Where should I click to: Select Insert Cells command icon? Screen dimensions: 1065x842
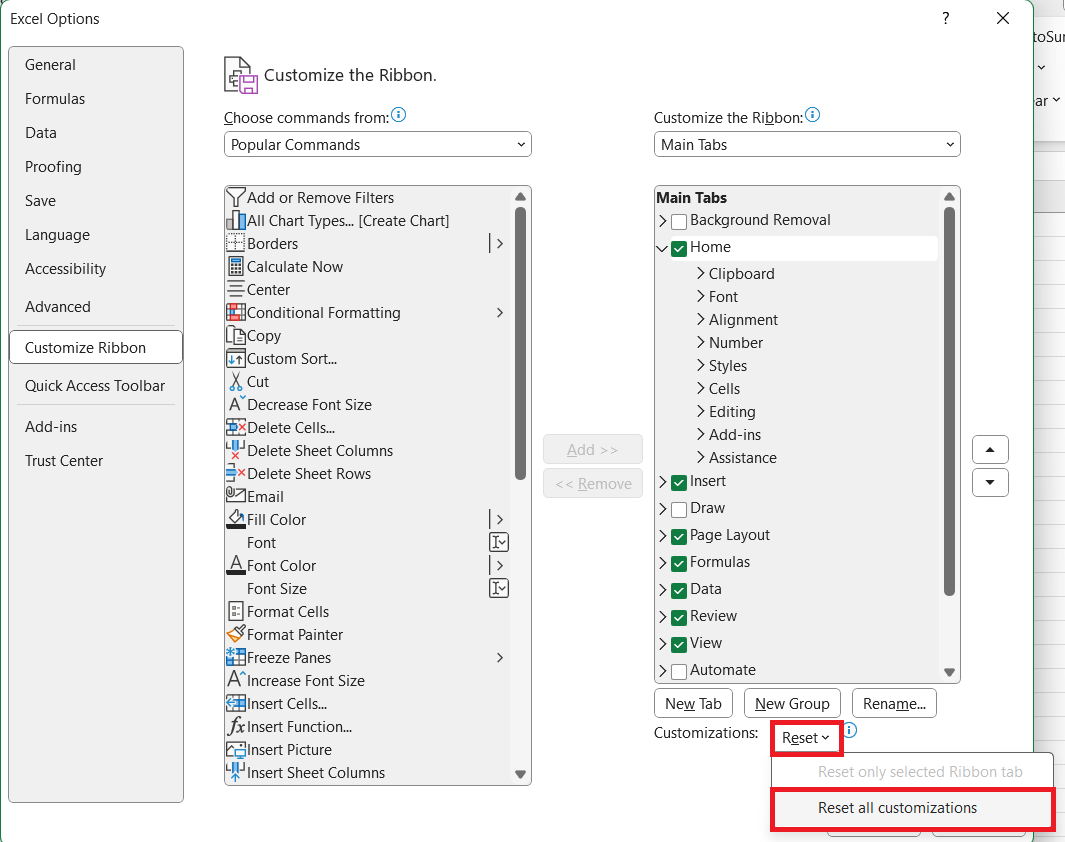coord(236,703)
